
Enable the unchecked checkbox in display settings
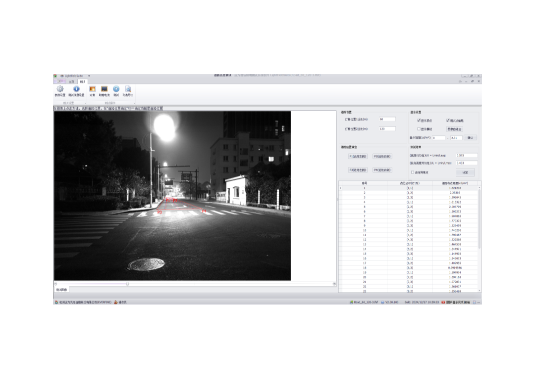pyautogui.click(x=419, y=129)
